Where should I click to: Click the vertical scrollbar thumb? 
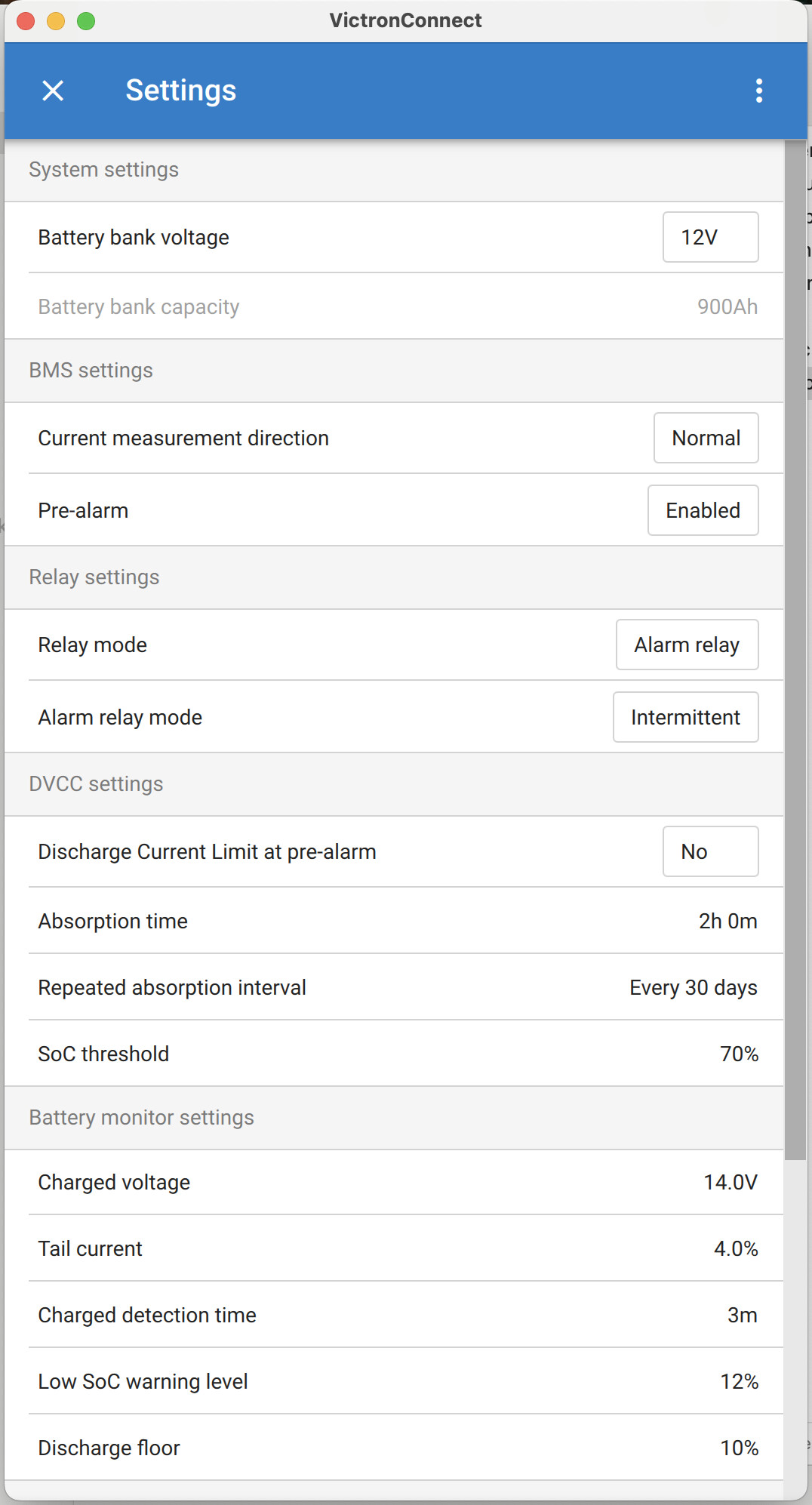click(795, 650)
